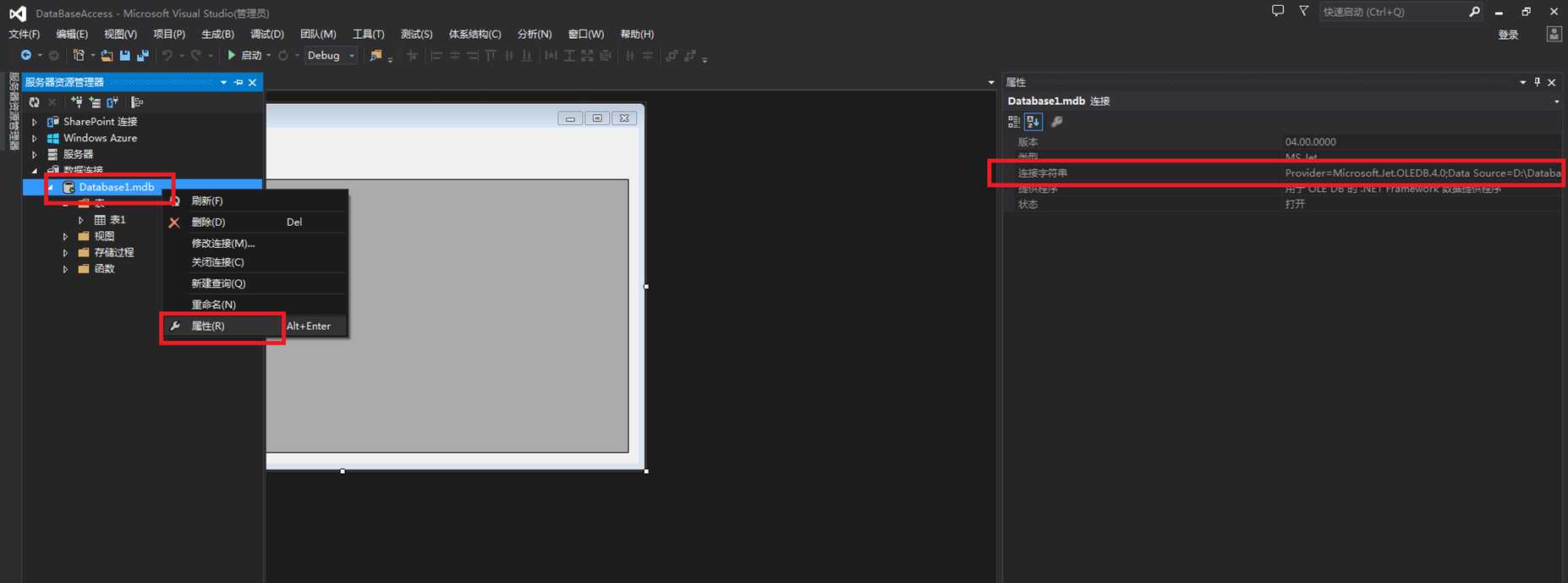This screenshot has width=1568, height=583.
Task: Open the 调试(D) menu
Action: pos(267,35)
